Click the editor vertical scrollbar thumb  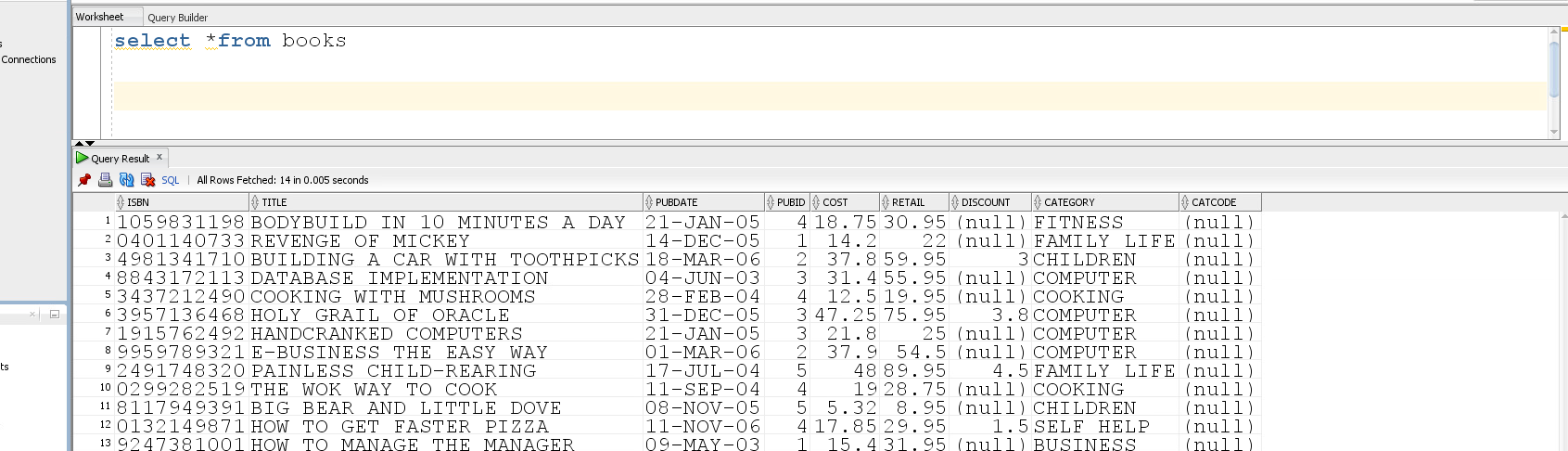coord(1554,68)
